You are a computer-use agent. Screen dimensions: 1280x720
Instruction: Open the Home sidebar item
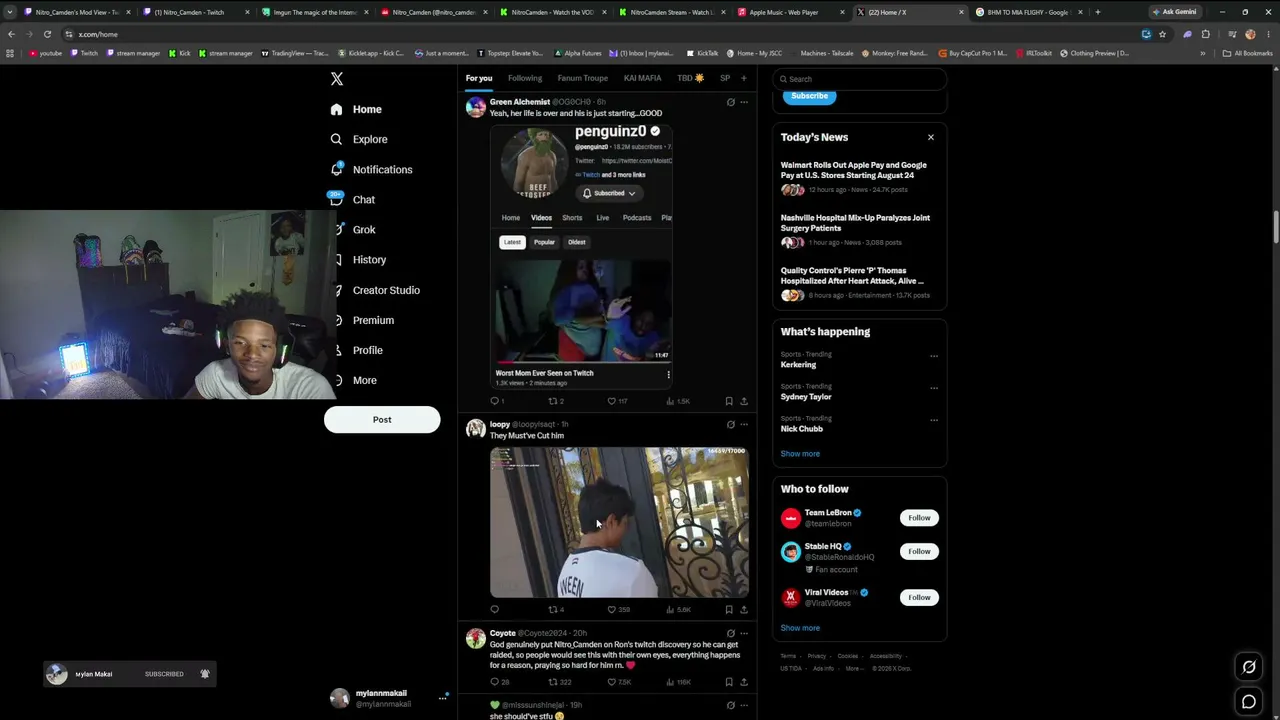coord(356,109)
